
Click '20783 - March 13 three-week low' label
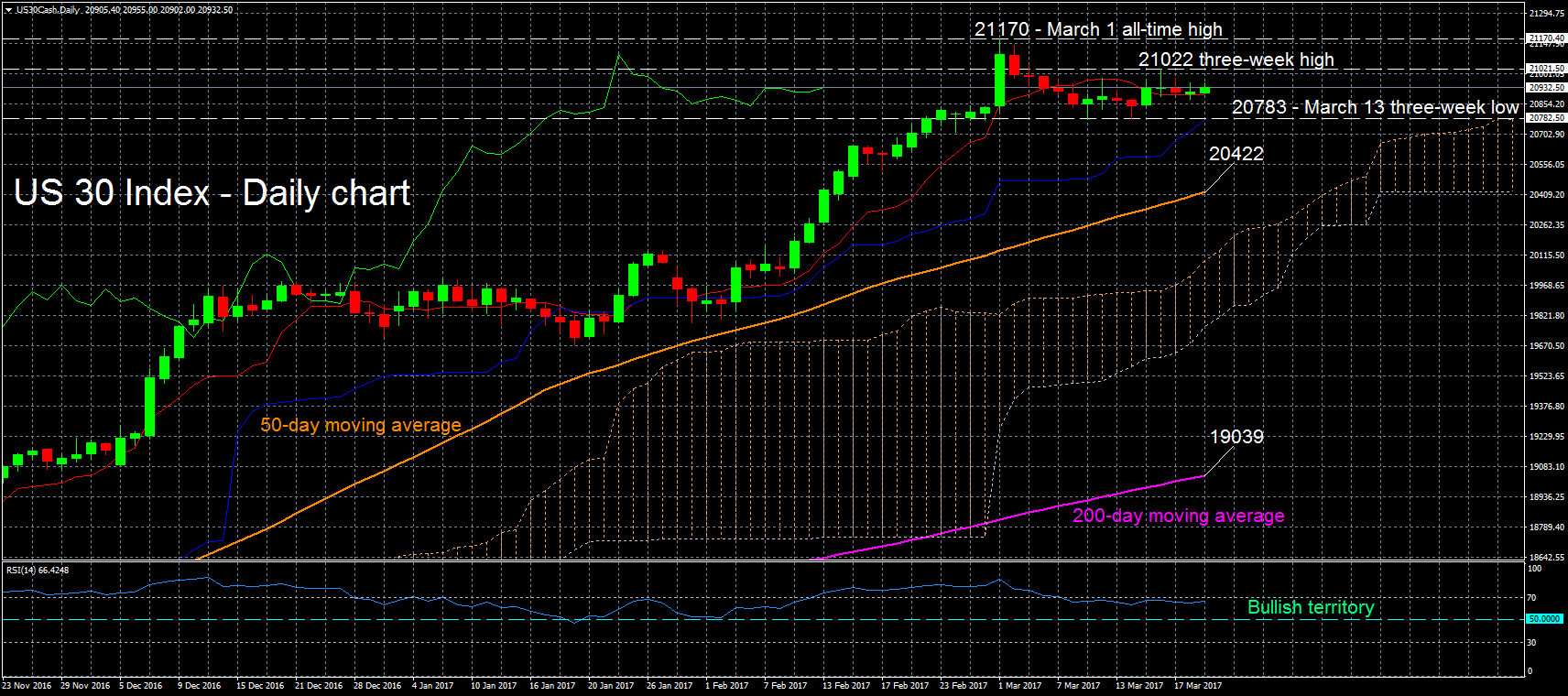coord(1376,107)
